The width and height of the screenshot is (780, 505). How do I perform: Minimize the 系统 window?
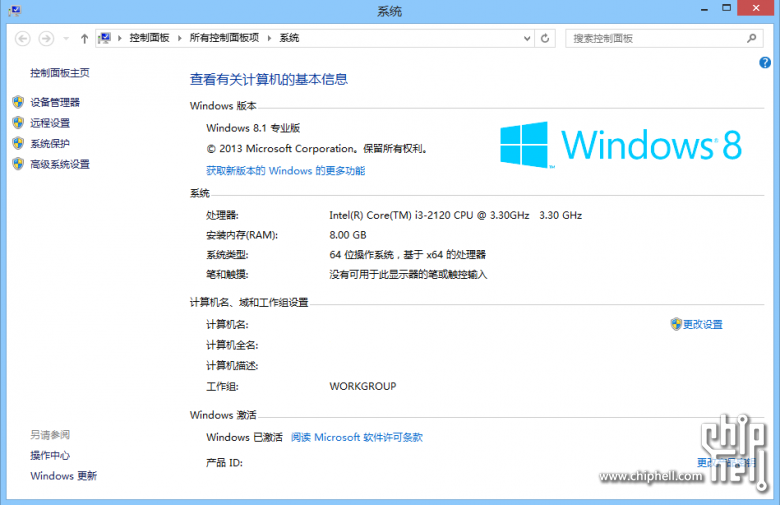[704, 8]
